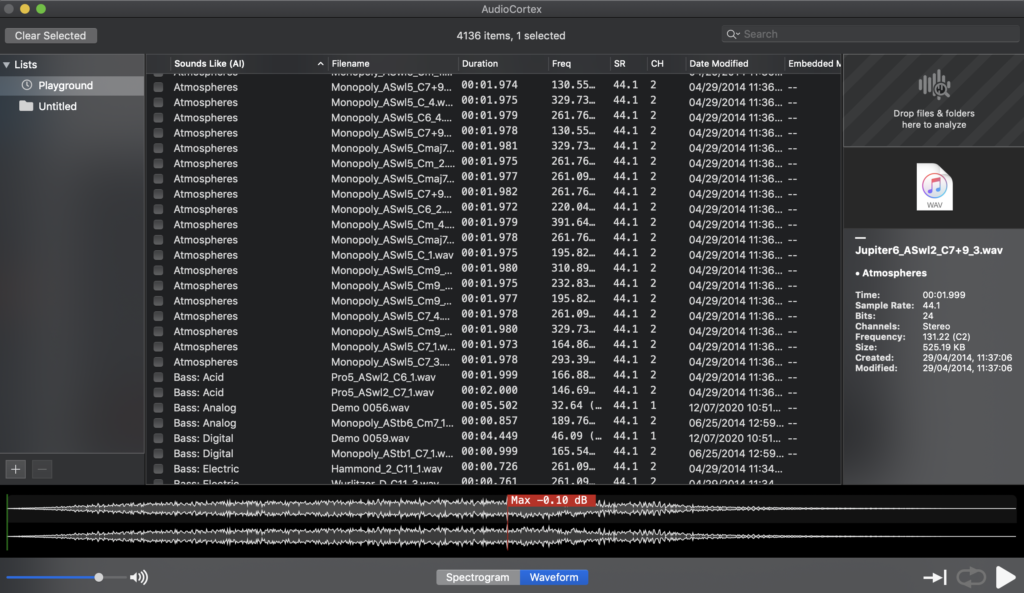1024x593 pixels.
Task: Click the analyze drop zone waveform icon
Action: click(934, 84)
